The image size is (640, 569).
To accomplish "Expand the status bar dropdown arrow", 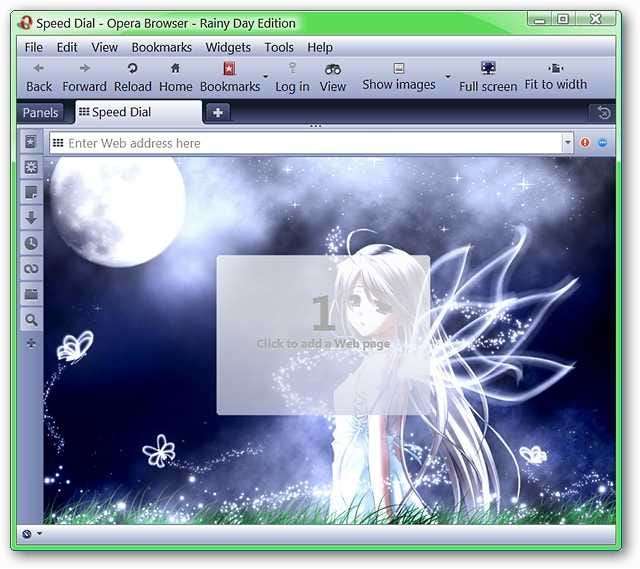I will pyautogui.click(x=39, y=533).
